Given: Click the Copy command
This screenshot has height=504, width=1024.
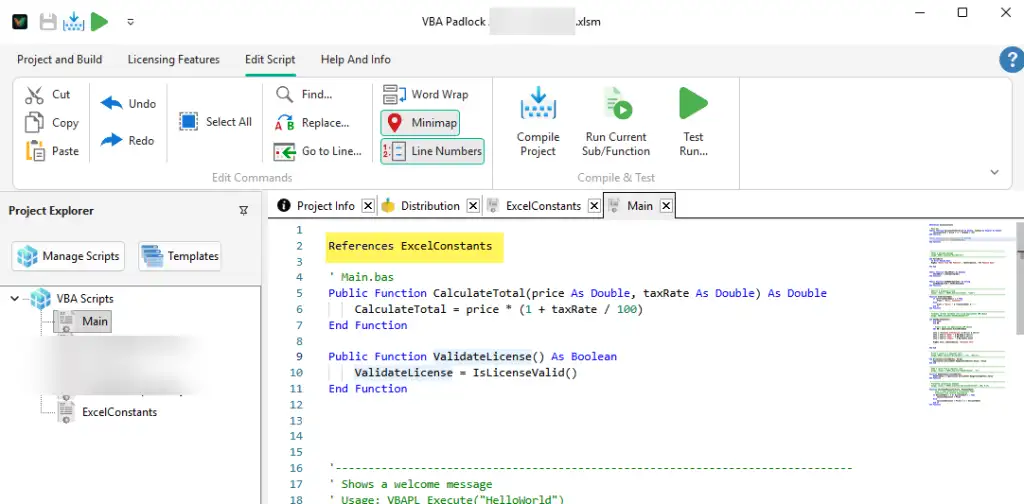Looking at the screenshot, I should [x=52, y=123].
